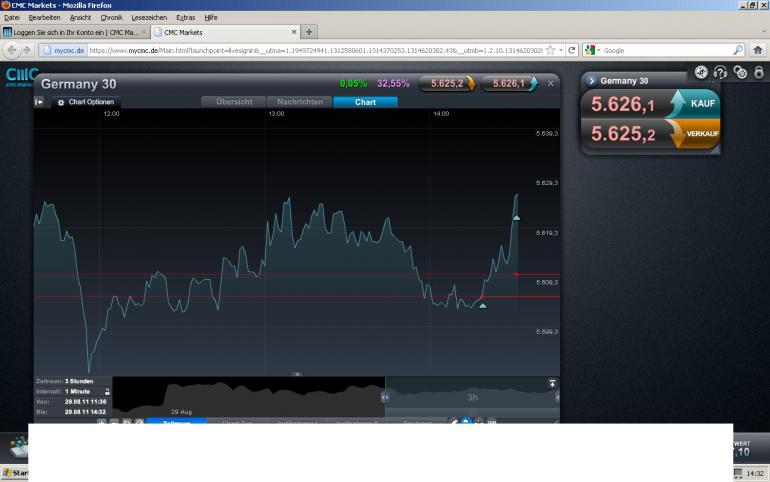The width and height of the screenshot is (770, 482).
Task: Go to the browser home page icon
Action: point(758,50)
